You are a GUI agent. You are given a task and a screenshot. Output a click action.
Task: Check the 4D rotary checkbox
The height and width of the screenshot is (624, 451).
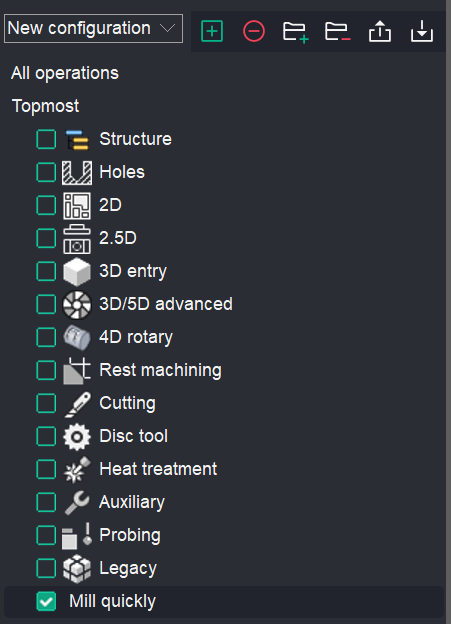[x=46, y=337]
